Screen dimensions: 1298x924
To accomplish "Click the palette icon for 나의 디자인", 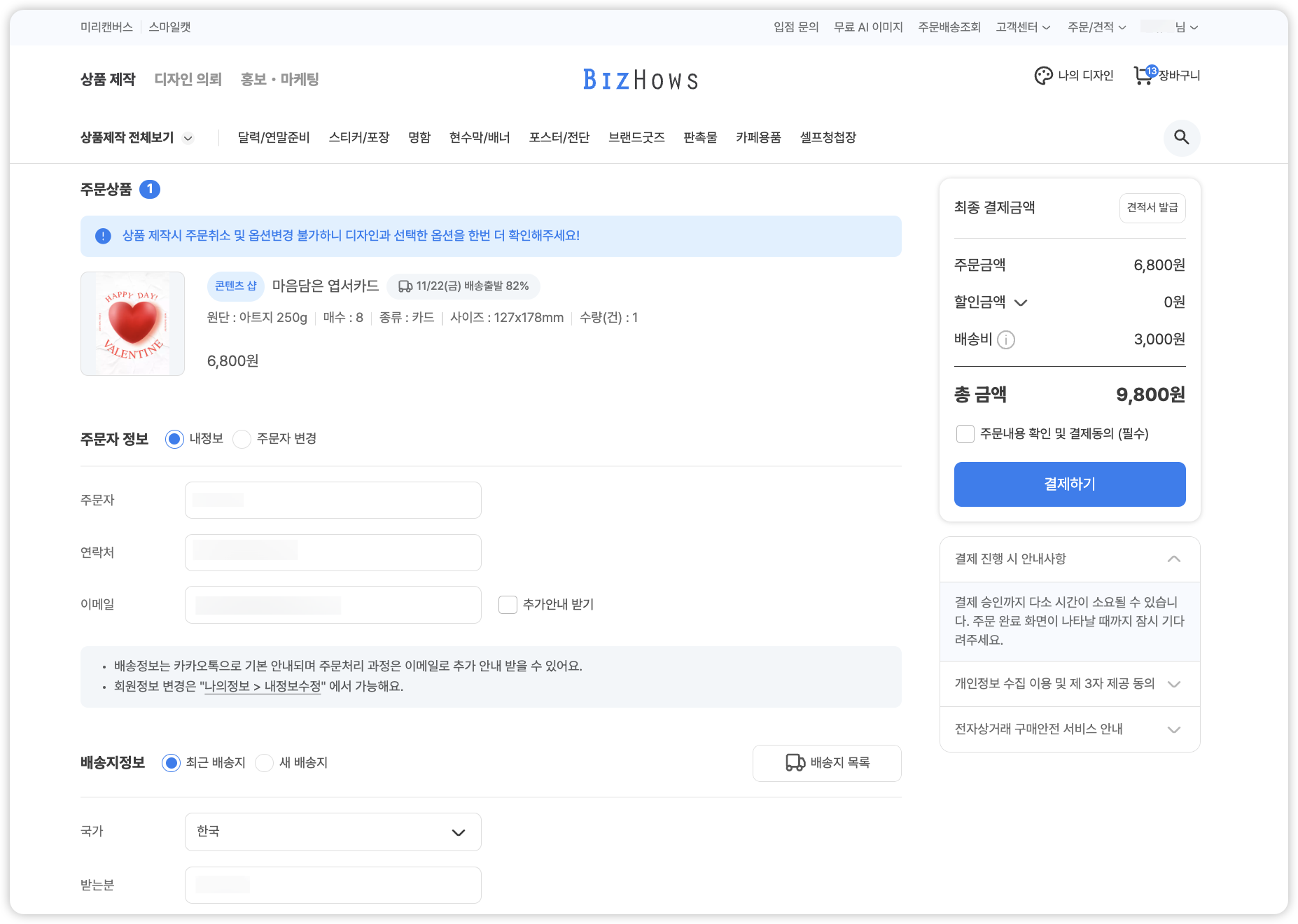I will point(1043,76).
